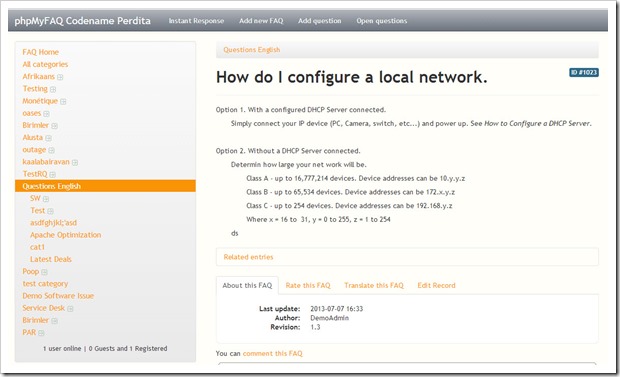
Task: View Open questions from top navigation
Action: click(382, 21)
